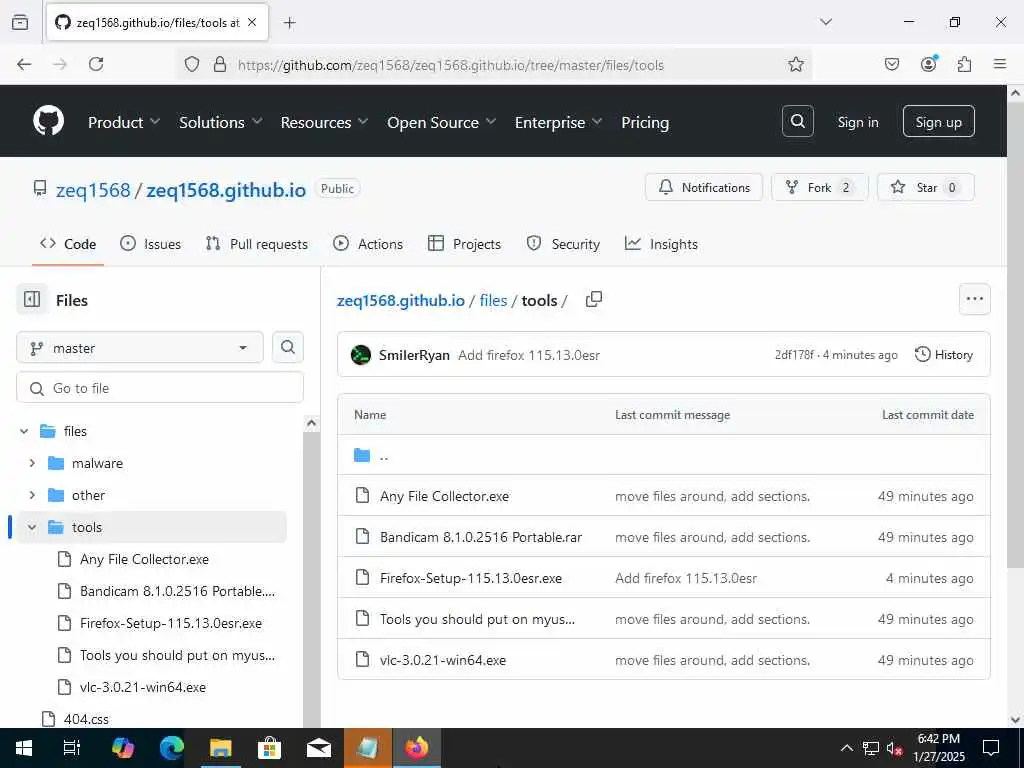Click the Save to Pocket icon
The height and width of the screenshot is (768, 1024).
coord(891,64)
